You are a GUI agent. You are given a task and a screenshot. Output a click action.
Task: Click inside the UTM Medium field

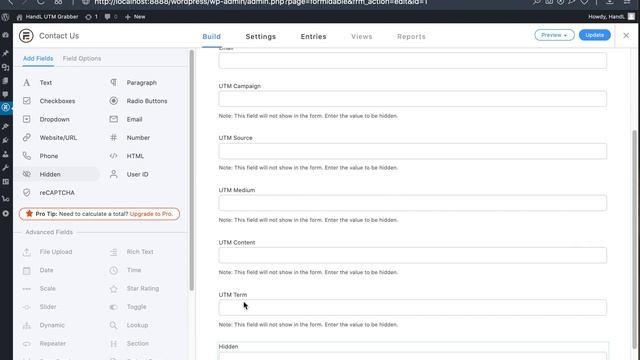tap(413, 203)
